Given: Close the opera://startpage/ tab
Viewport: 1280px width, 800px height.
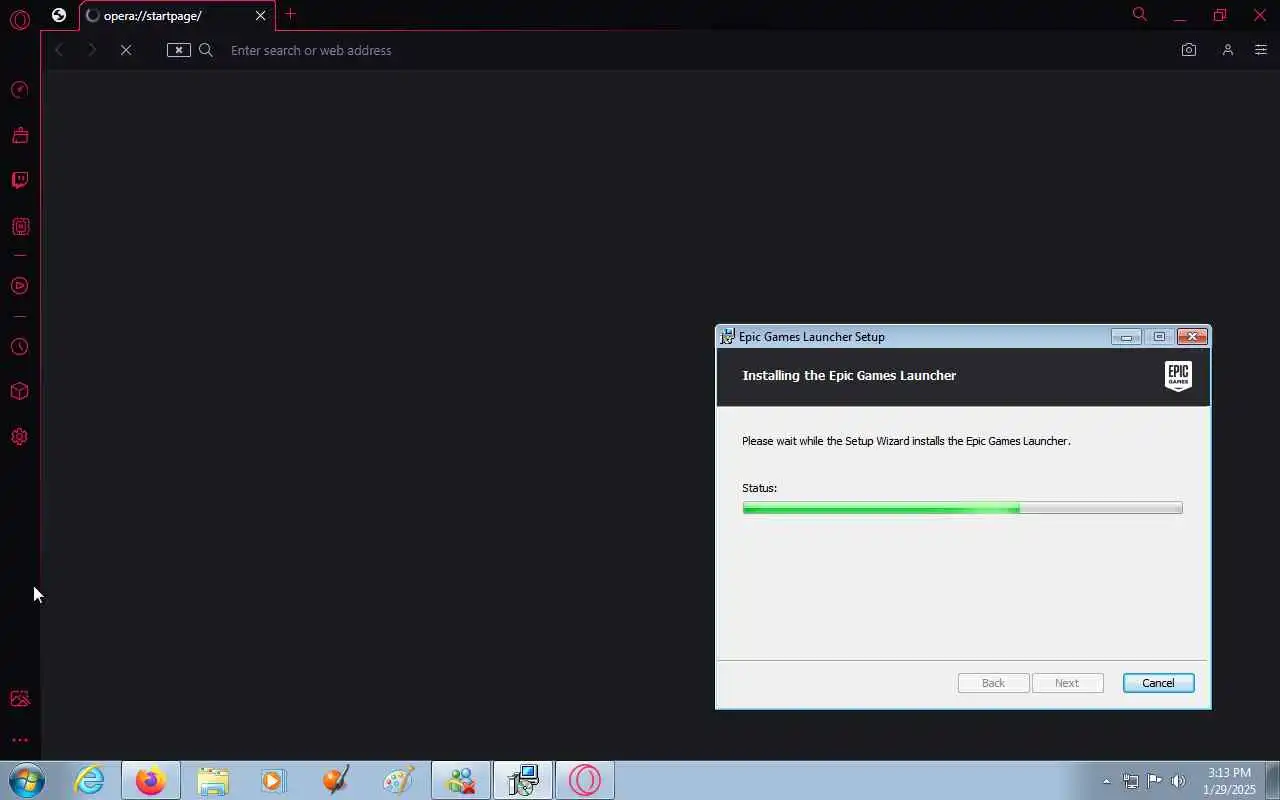Looking at the screenshot, I should [260, 16].
